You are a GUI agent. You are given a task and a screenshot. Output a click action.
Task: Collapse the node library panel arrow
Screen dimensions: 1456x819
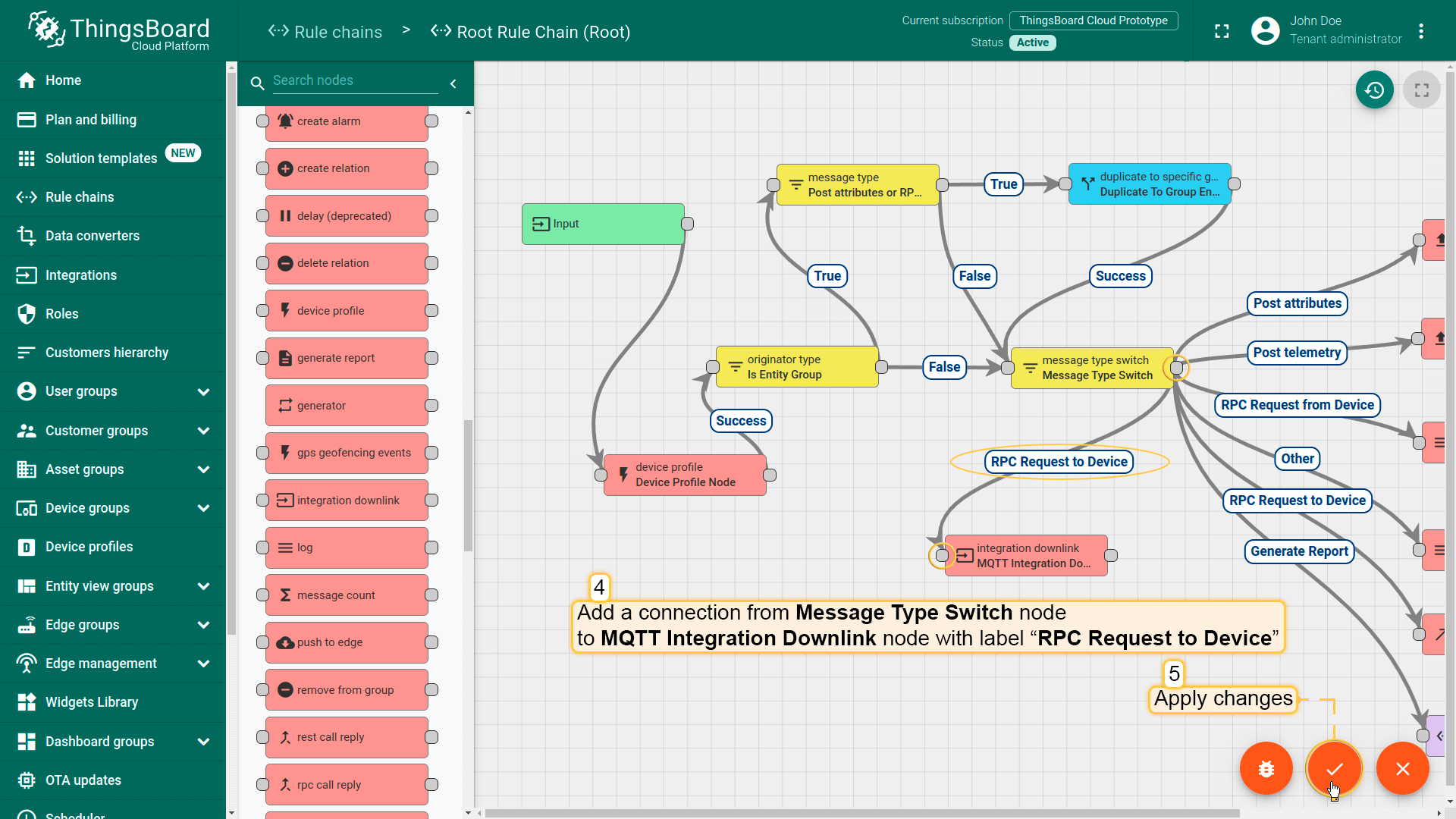453,83
